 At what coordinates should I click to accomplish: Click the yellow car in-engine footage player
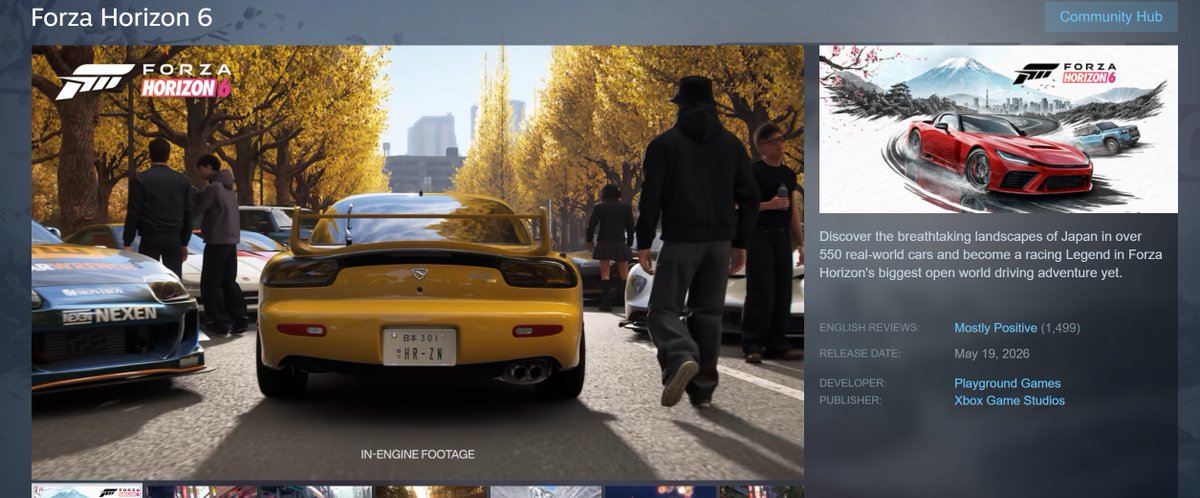point(417,263)
